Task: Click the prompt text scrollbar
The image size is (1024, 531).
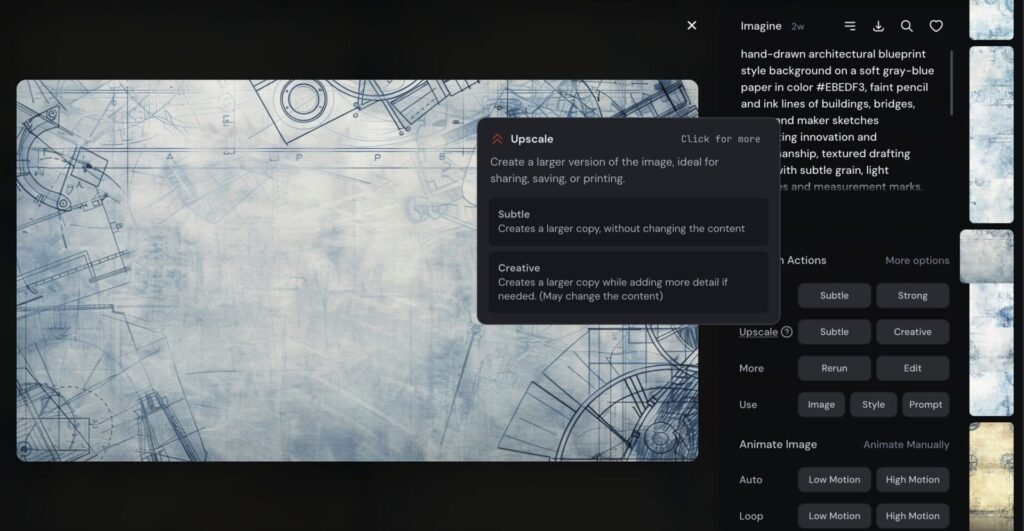Action: click(x=952, y=83)
